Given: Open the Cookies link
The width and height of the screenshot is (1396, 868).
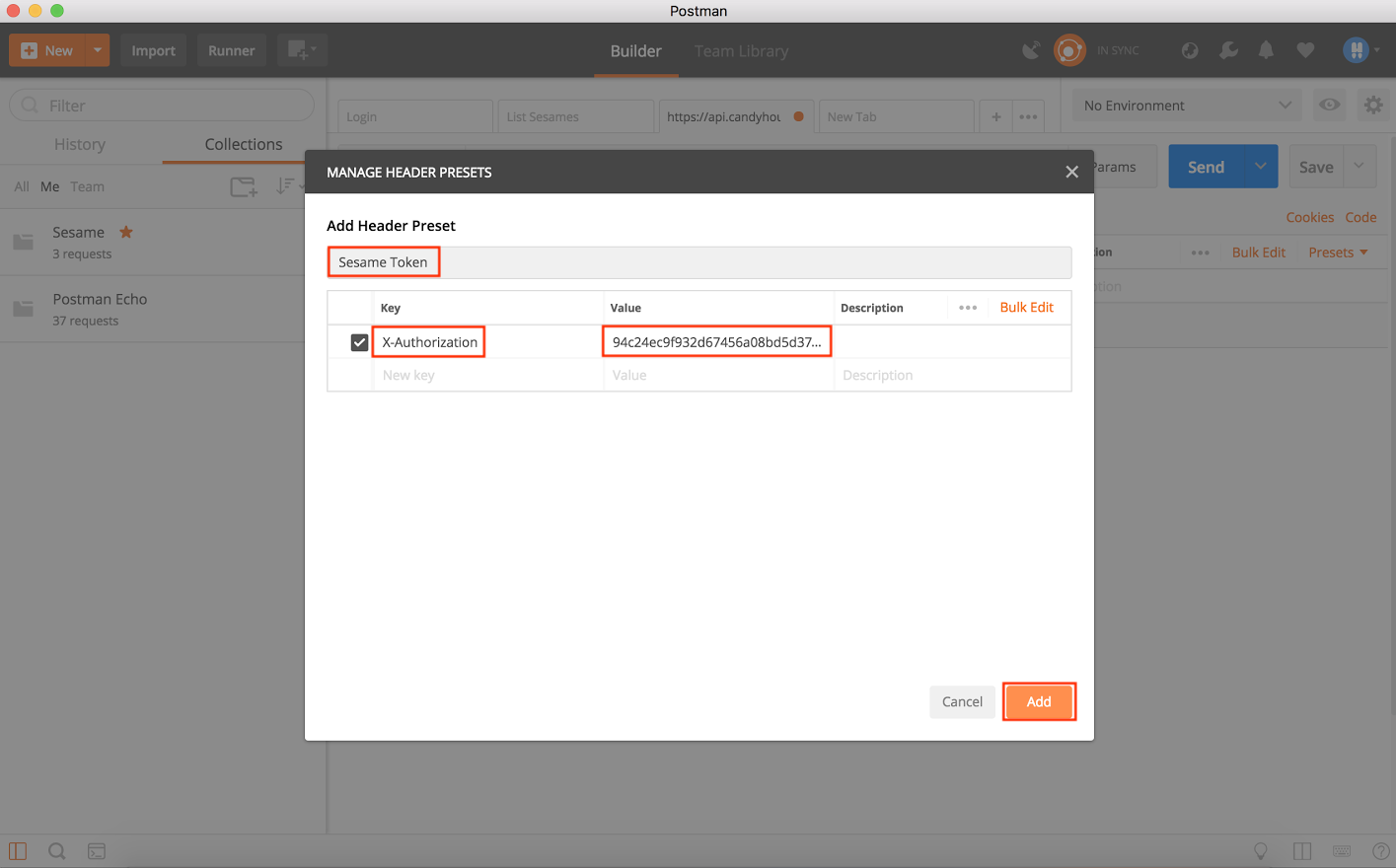Looking at the screenshot, I should [x=1309, y=217].
